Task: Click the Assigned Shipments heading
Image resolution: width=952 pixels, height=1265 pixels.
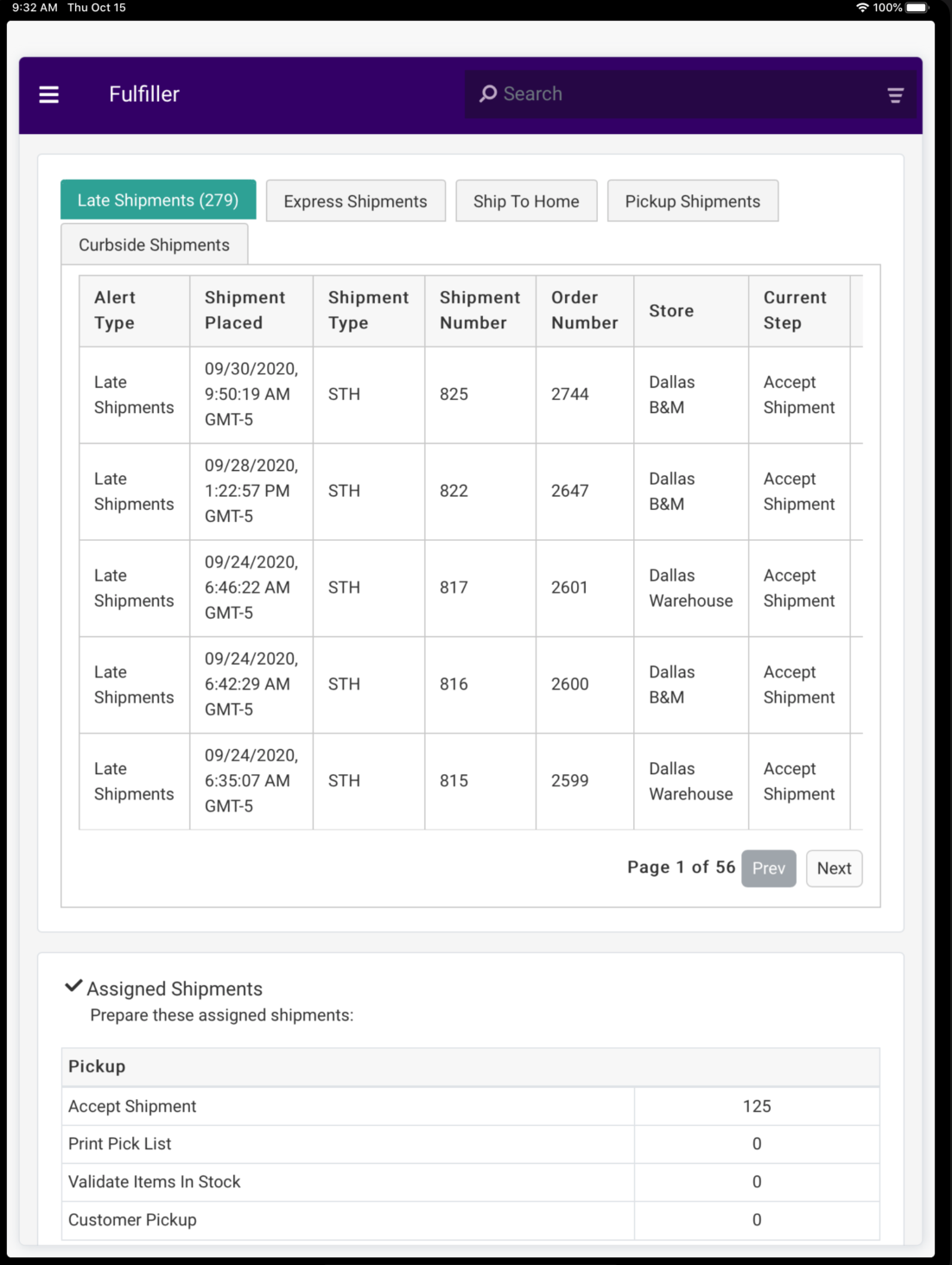Action: 175,988
